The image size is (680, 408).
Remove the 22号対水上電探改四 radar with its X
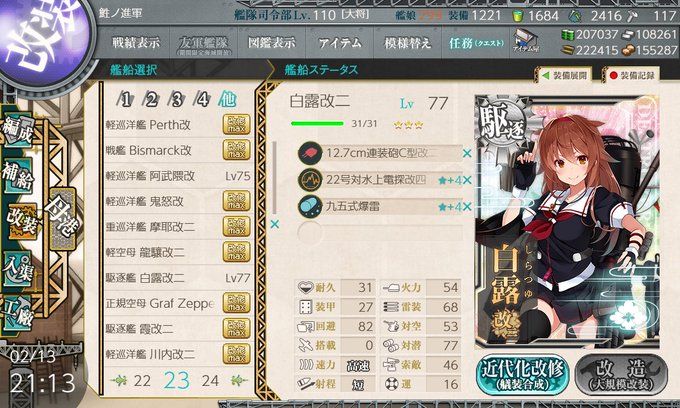(467, 180)
